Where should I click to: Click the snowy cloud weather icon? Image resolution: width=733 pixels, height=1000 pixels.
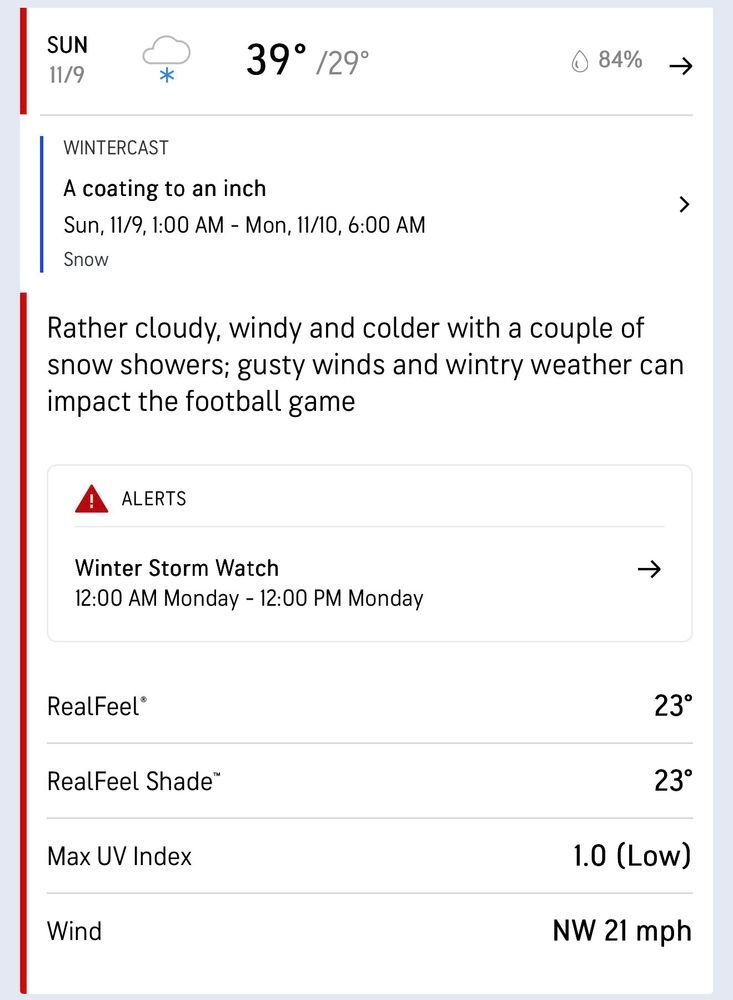click(165, 50)
